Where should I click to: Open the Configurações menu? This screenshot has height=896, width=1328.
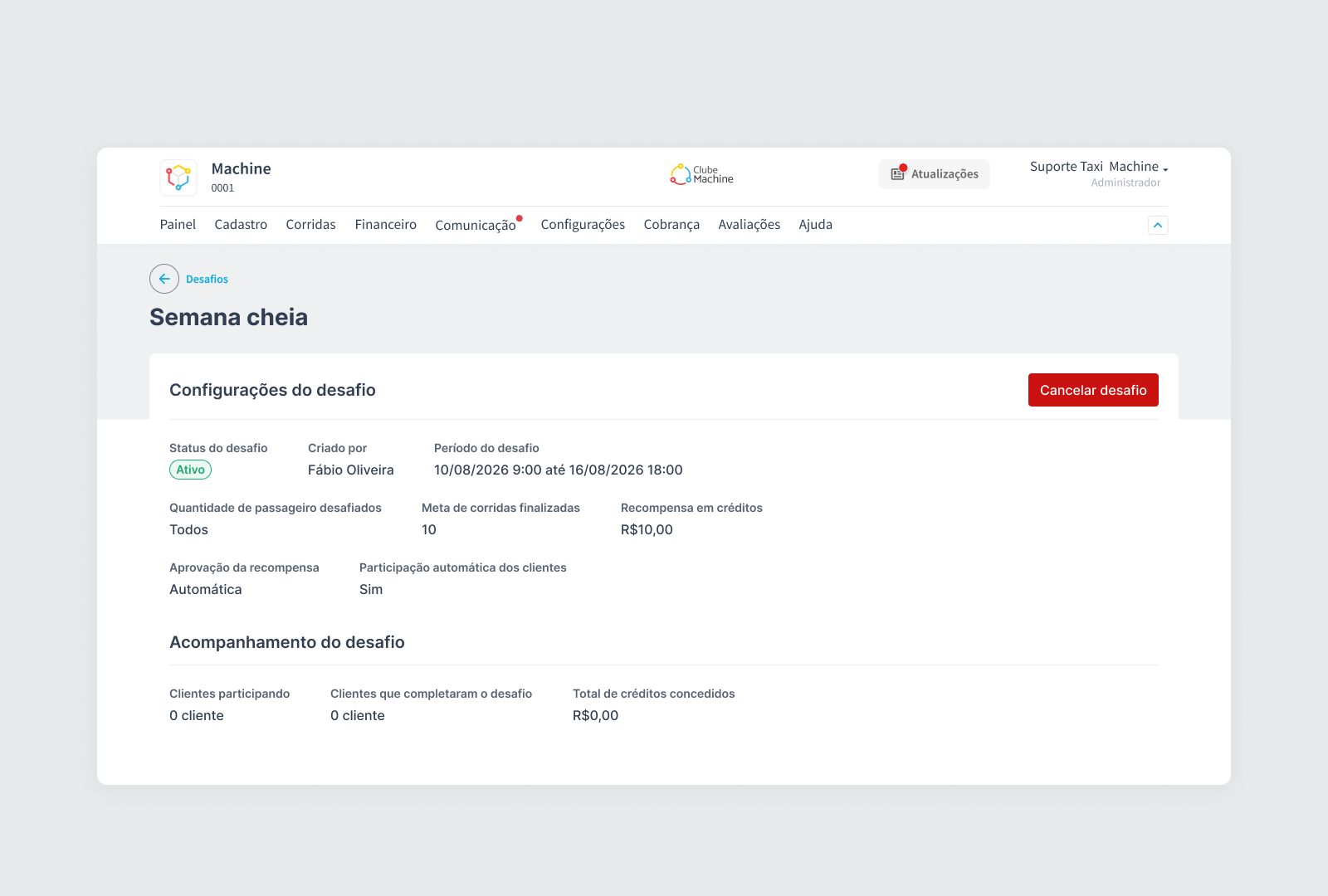click(x=583, y=225)
